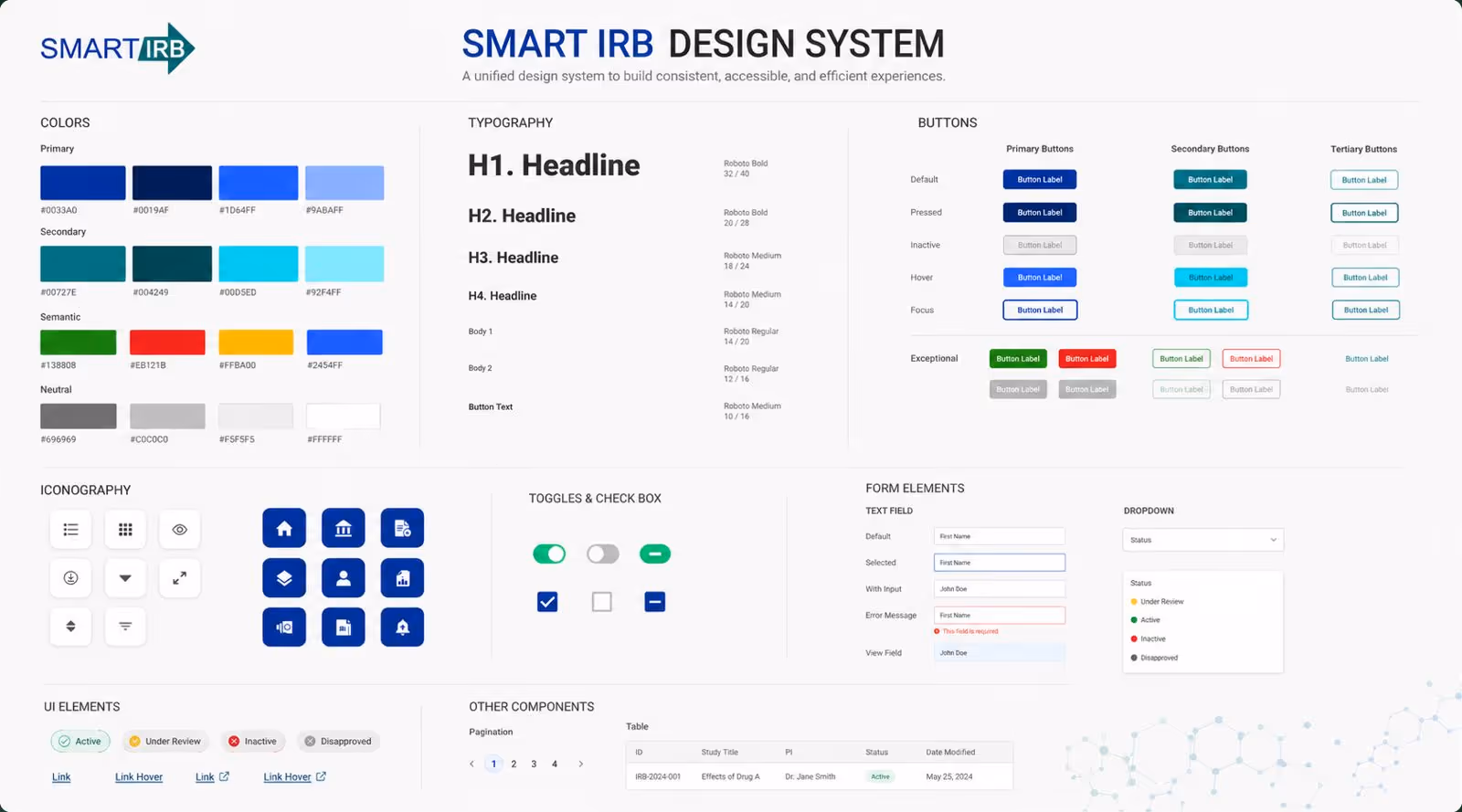Go to pagination page 1
Screen dimensions: 1462x812
click(x=493, y=765)
